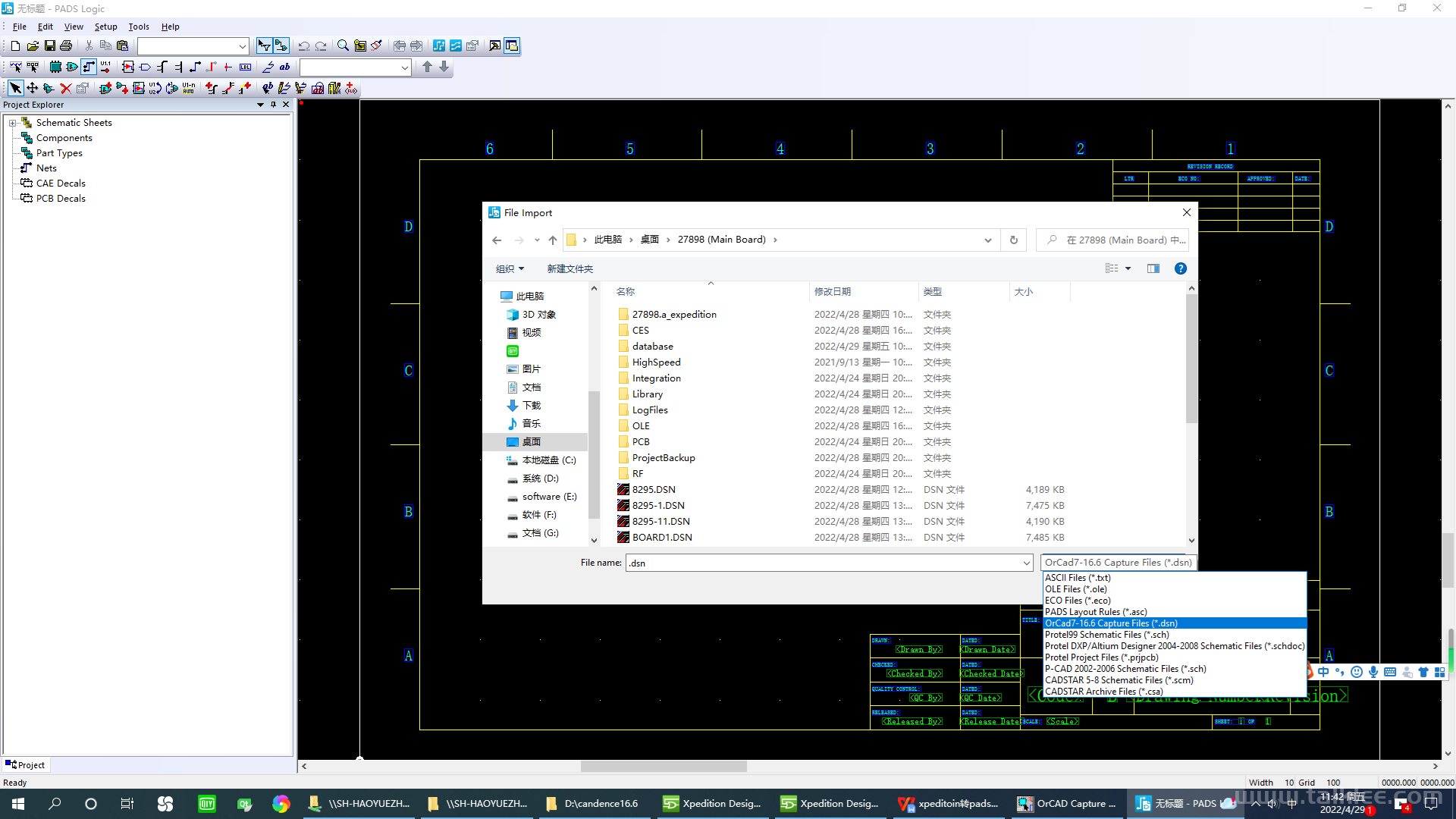Click the 修改日期 column header
This screenshot has width=1456, height=819.
[862, 291]
